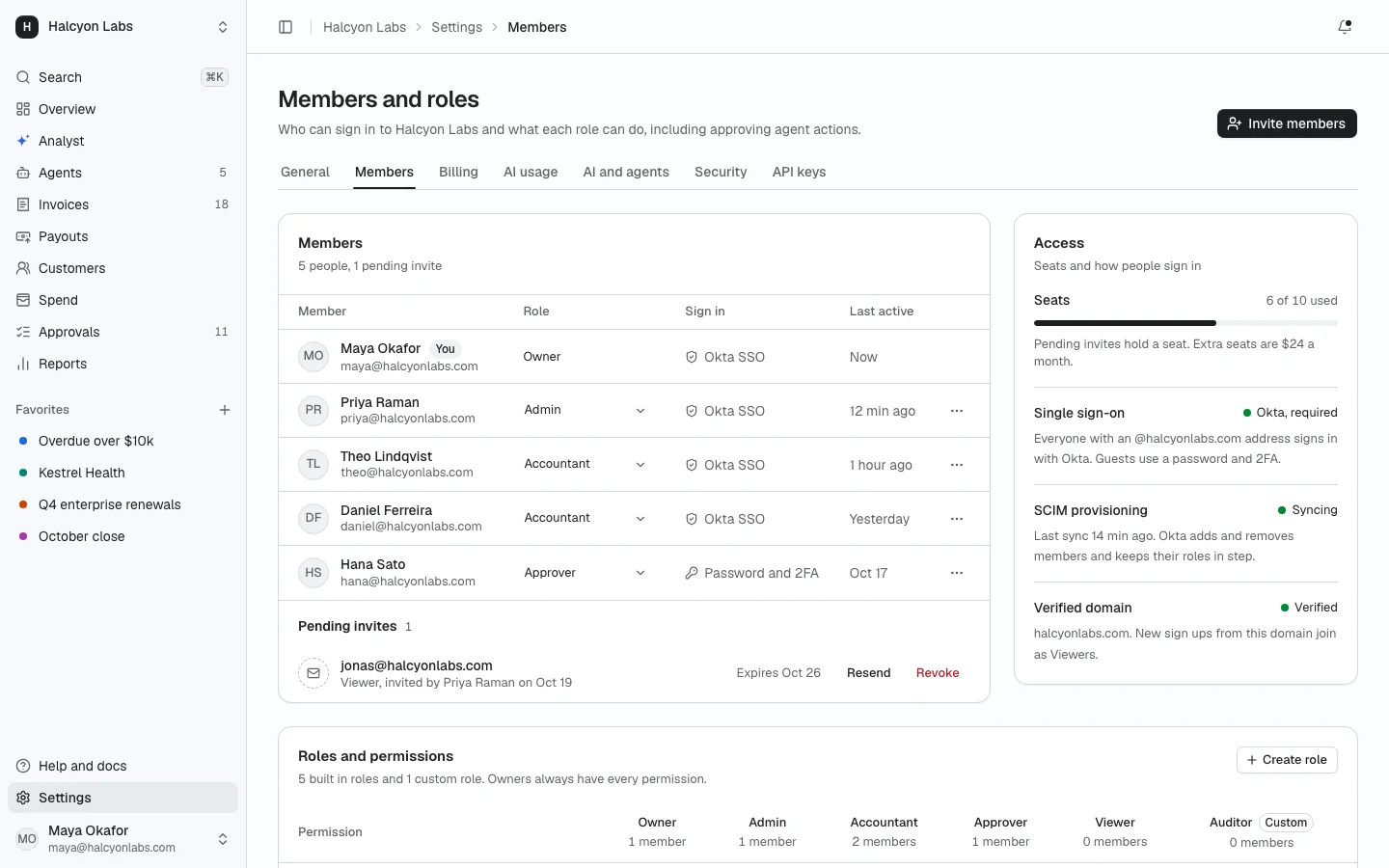Image resolution: width=1389 pixels, height=868 pixels.
Task: Click the Invite members button
Action: (1287, 123)
